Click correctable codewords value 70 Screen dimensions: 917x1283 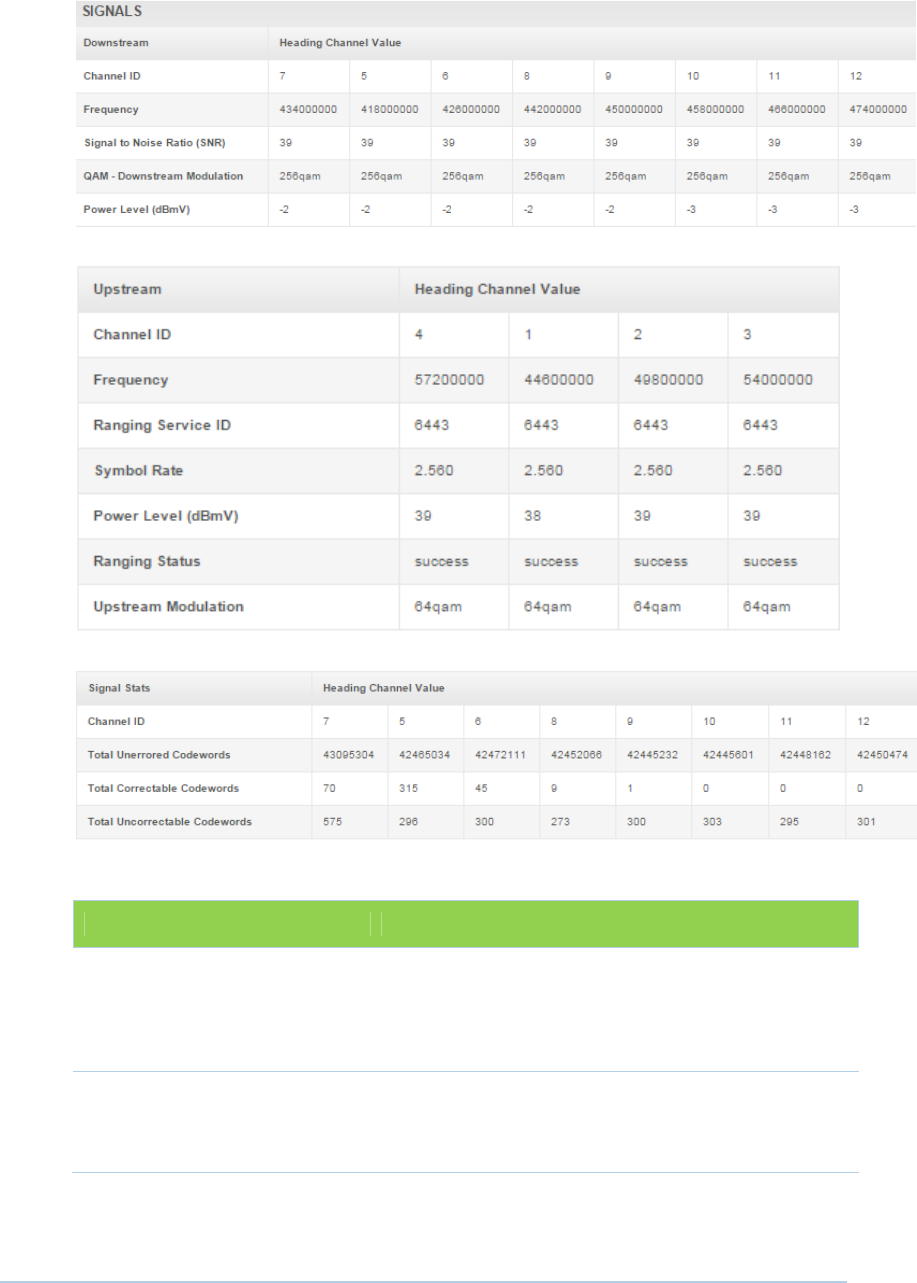point(329,788)
